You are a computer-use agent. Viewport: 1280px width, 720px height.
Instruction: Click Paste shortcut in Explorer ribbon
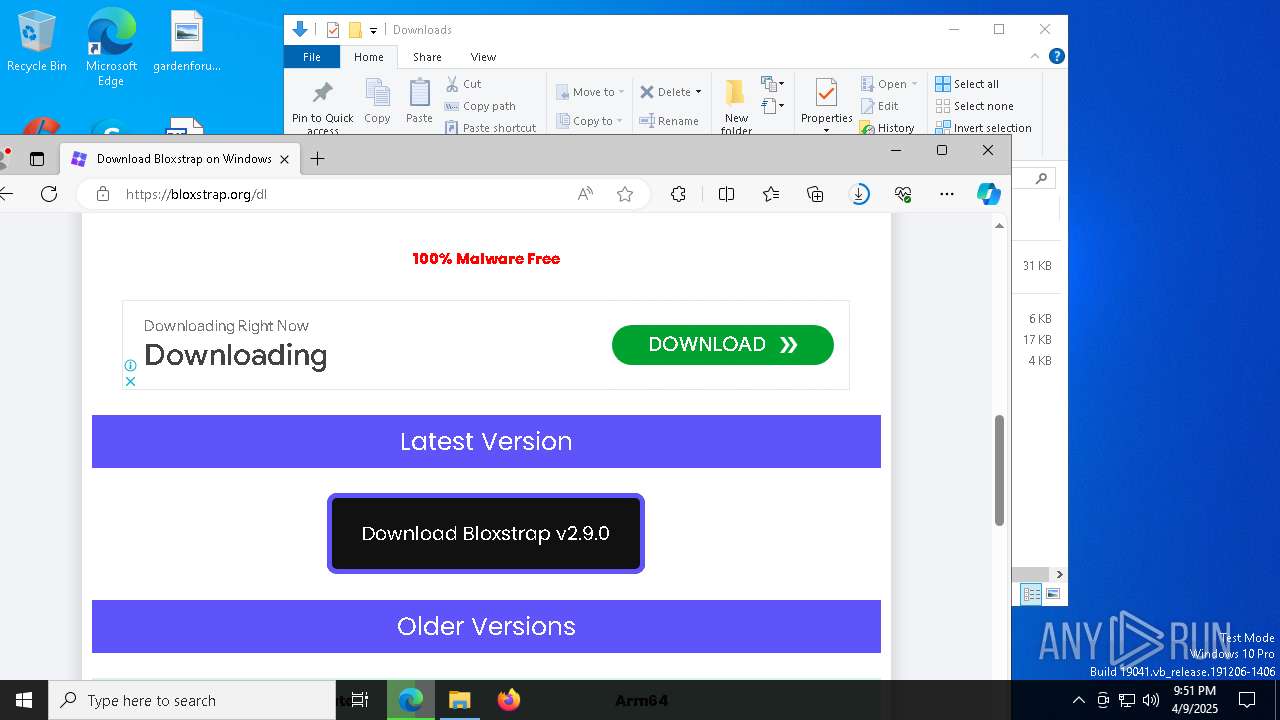point(490,128)
